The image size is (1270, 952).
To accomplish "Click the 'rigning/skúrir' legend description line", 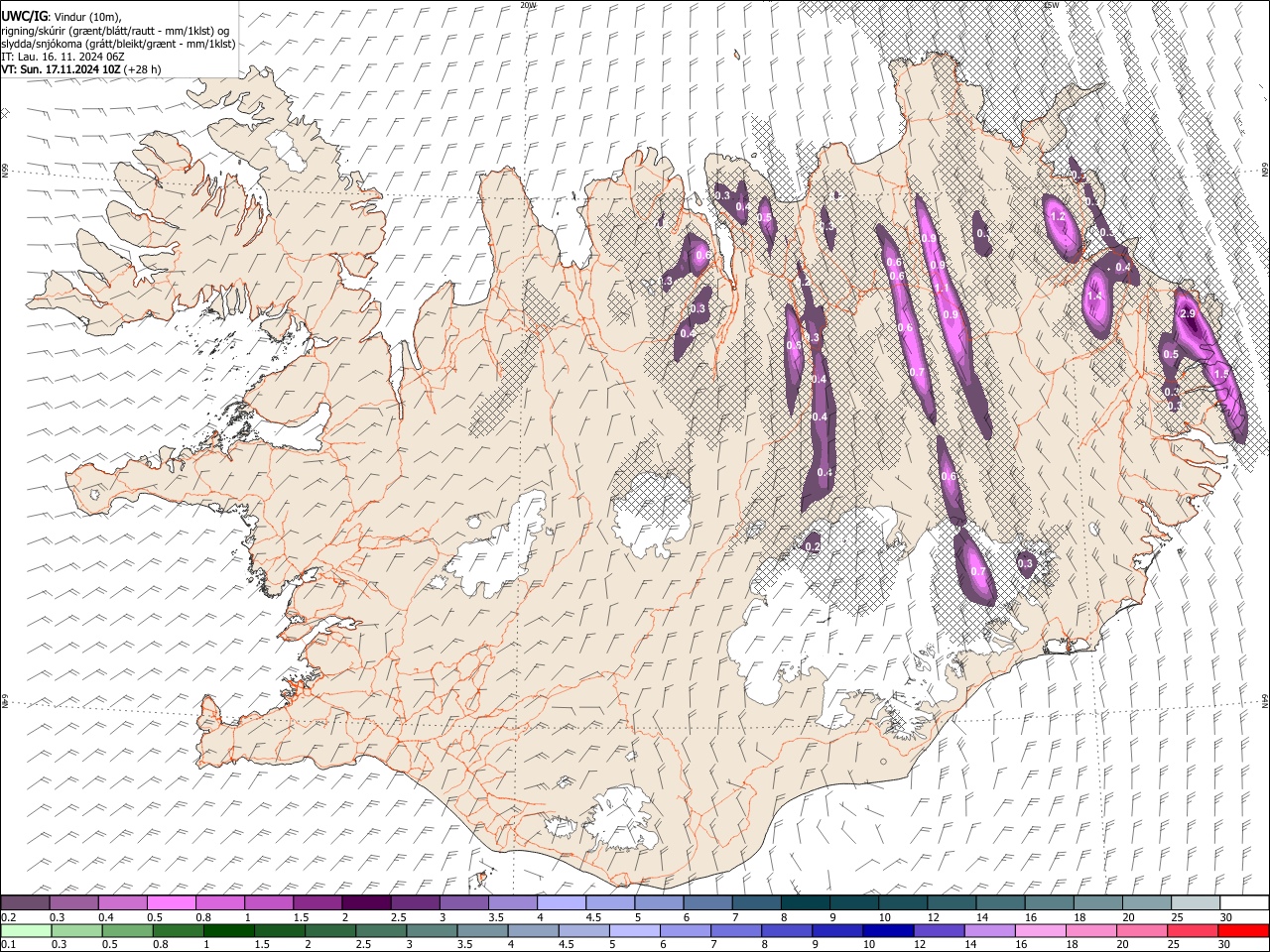I will 115,31.
